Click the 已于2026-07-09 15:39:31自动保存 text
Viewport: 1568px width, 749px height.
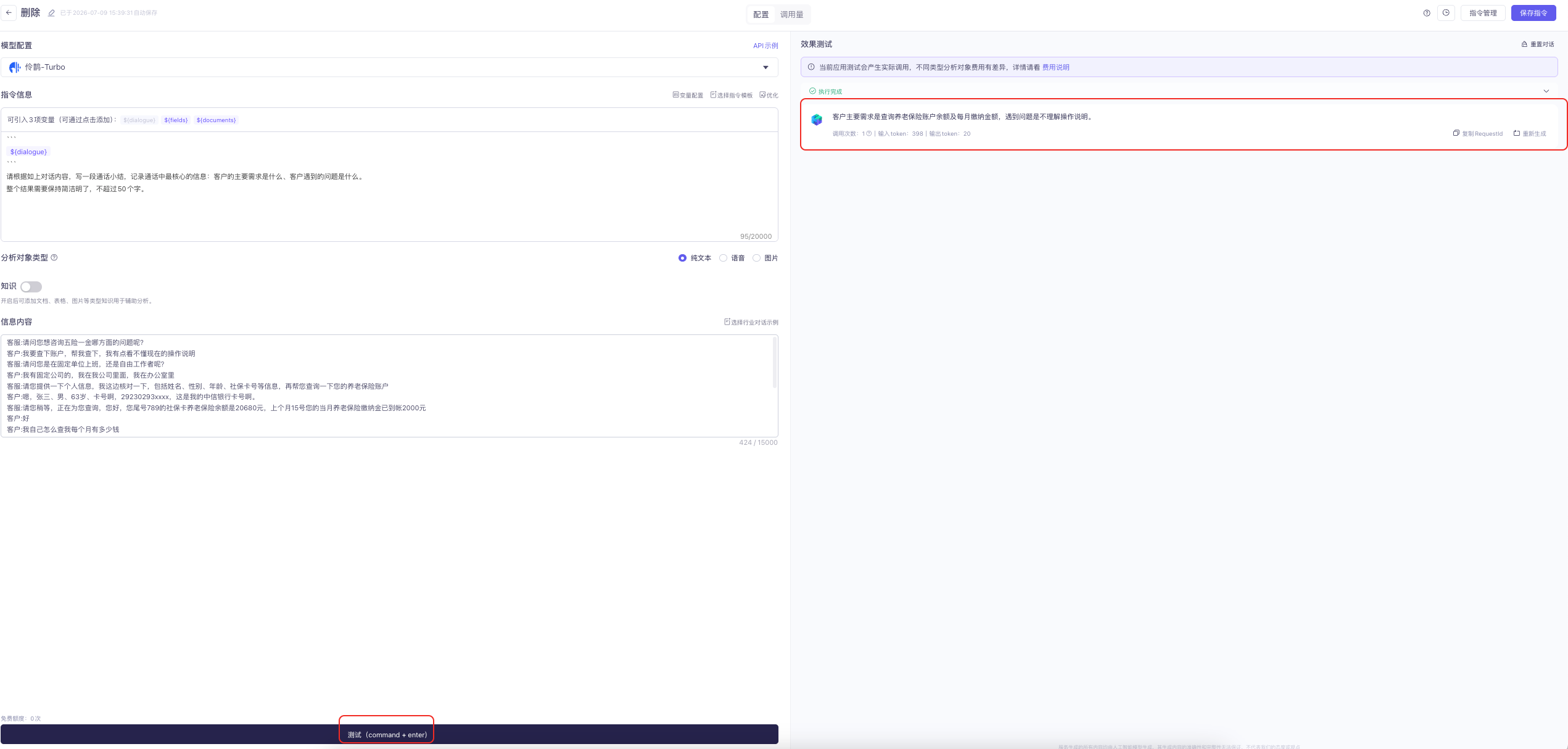pos(109,13)
